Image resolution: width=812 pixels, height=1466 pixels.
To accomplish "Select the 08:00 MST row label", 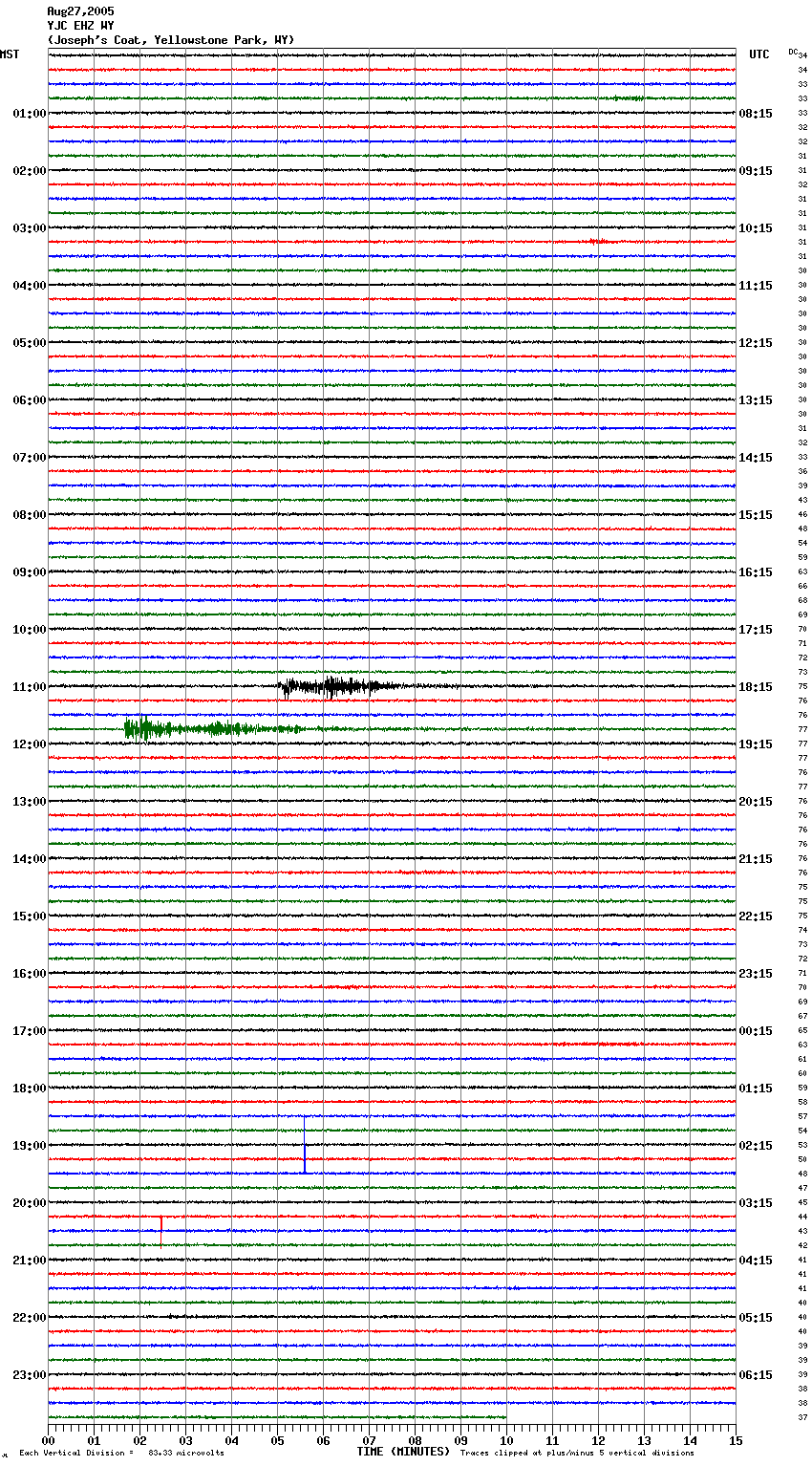I will click(30, 515).
